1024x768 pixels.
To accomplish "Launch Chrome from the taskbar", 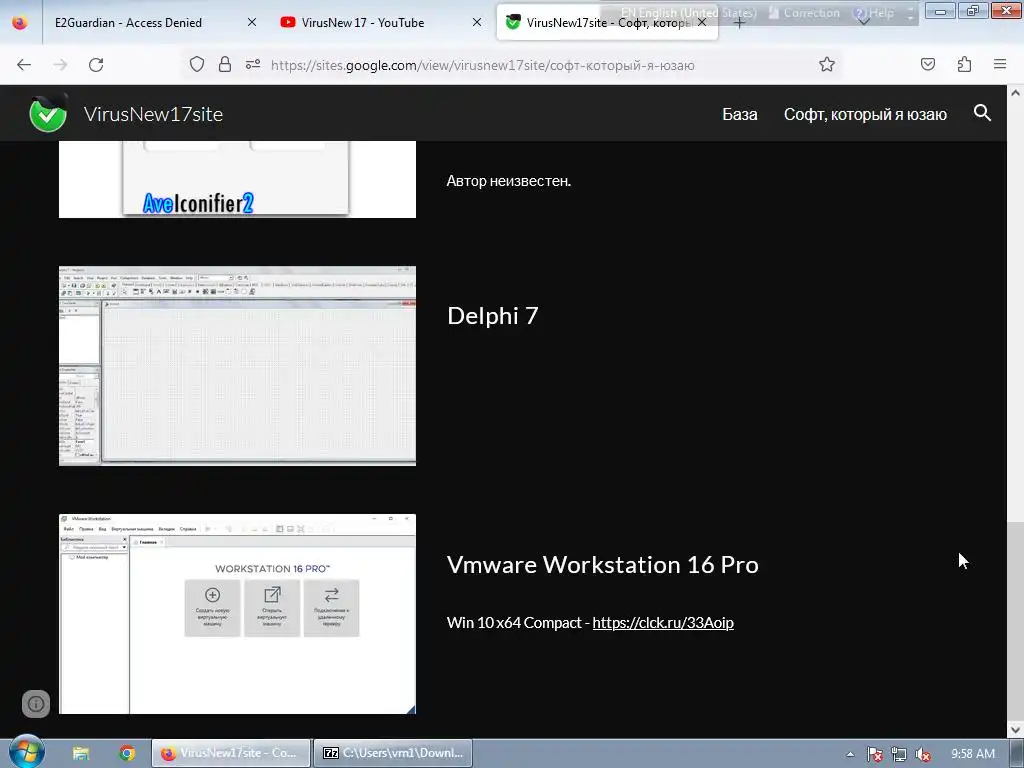I will point(127,753).
